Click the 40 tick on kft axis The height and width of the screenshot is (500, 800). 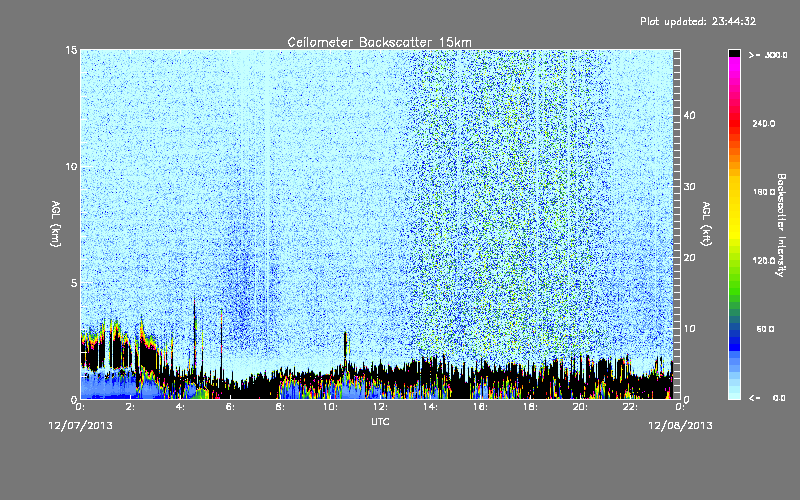pyautogui.click(x=689, y=115)
